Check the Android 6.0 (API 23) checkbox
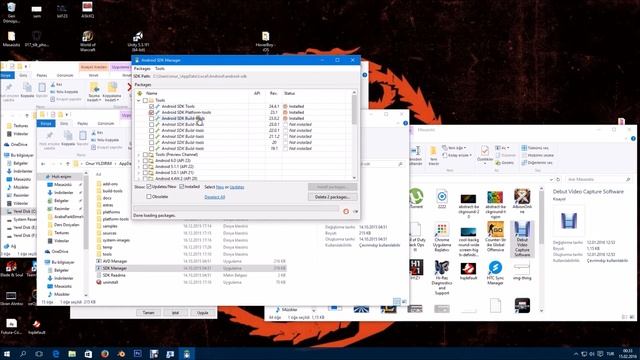 (145, 161)
